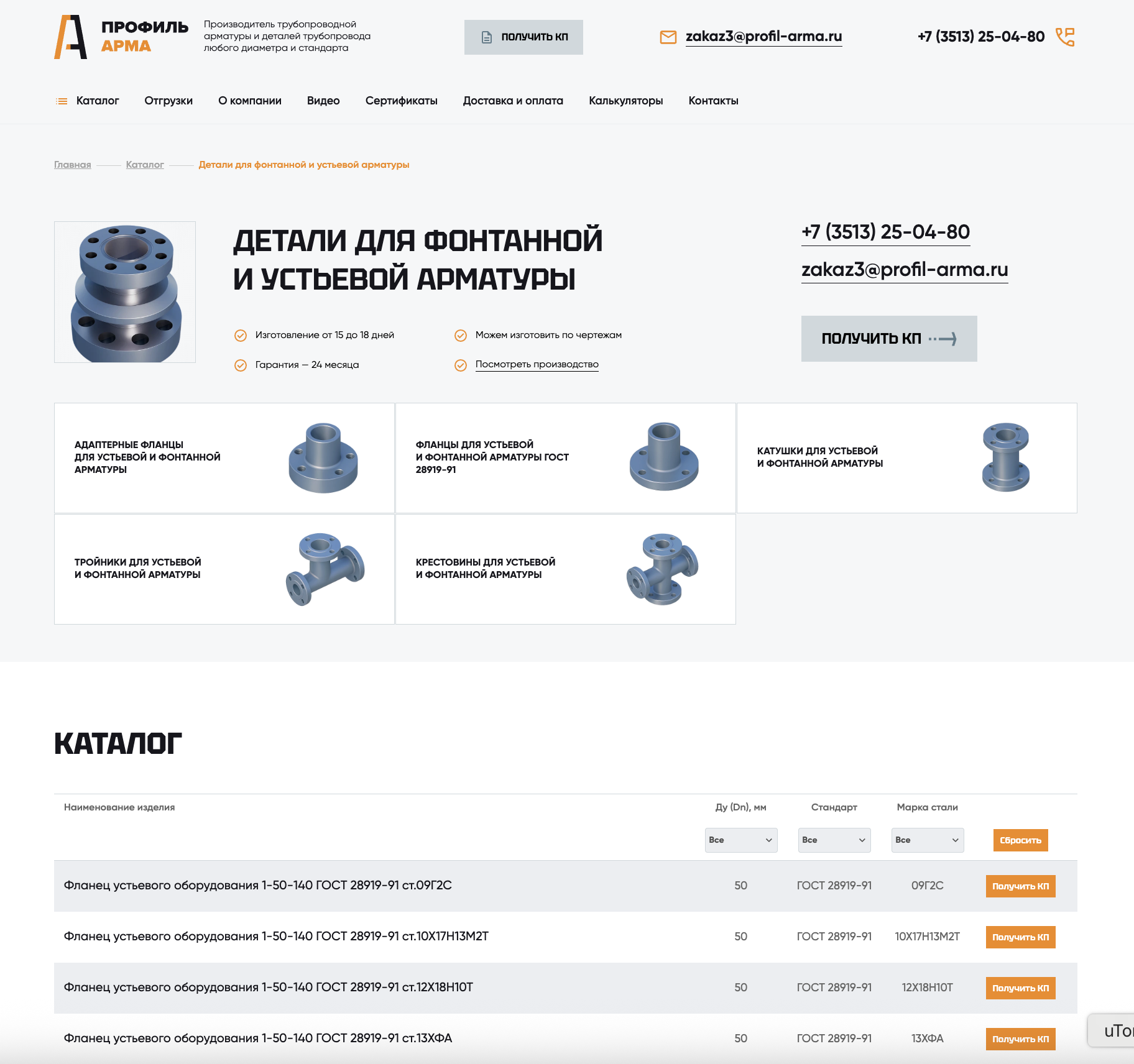
Task: Click the envelope email icon in header
Action: [668, 37]
